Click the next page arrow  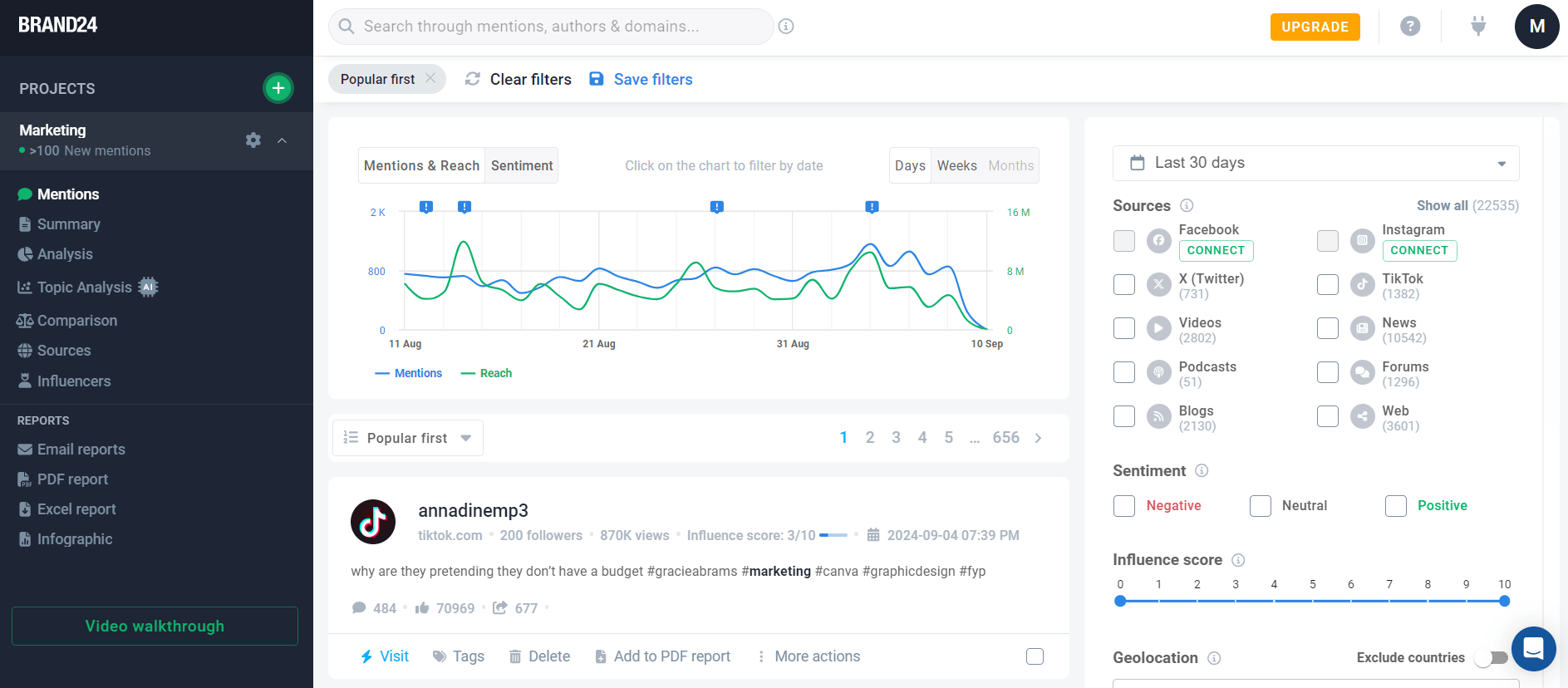(1038, 438)
